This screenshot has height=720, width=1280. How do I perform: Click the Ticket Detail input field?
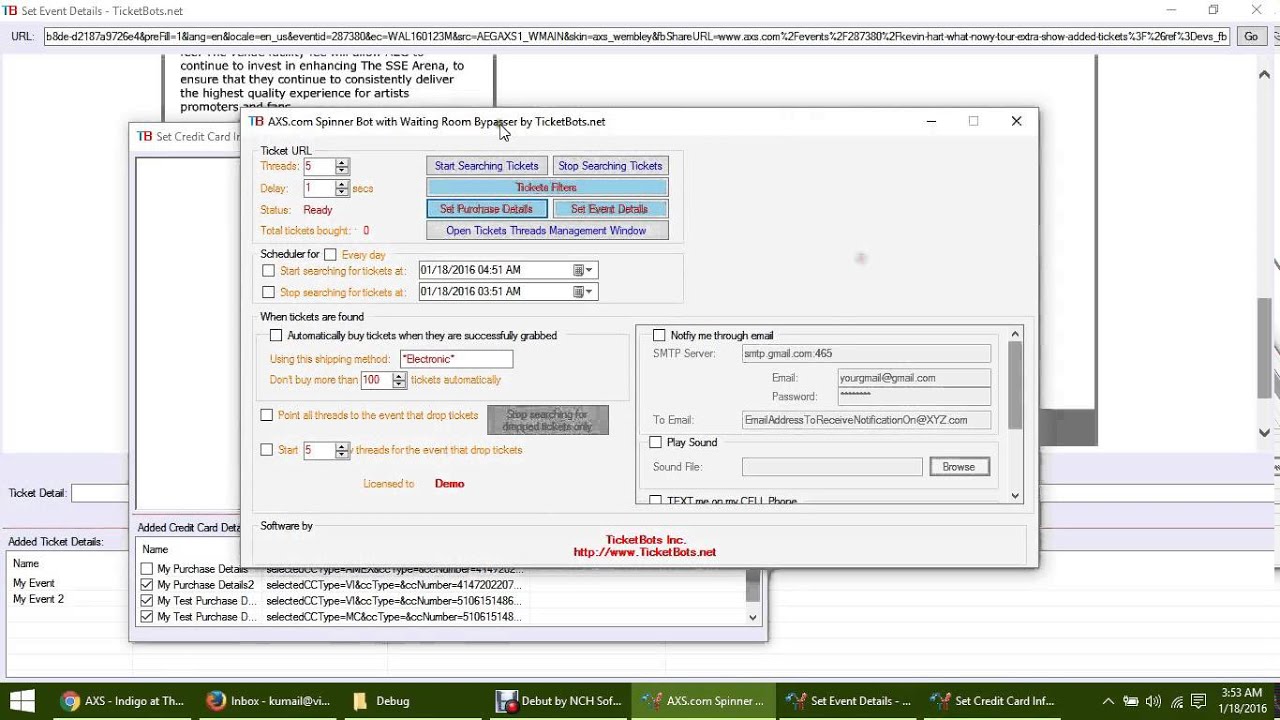[100, 493]
